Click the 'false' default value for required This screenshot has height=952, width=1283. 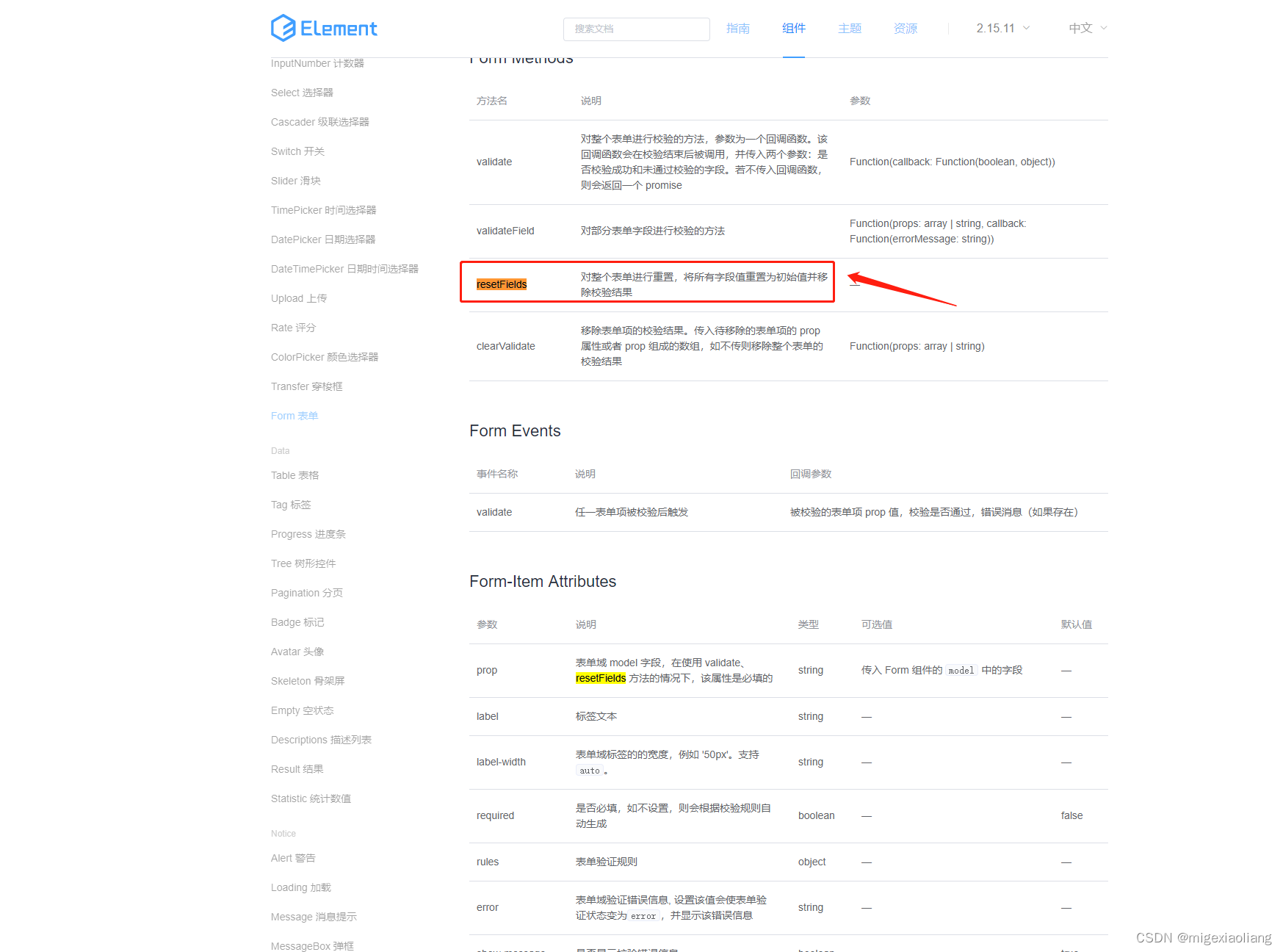tap(1071, 815)
